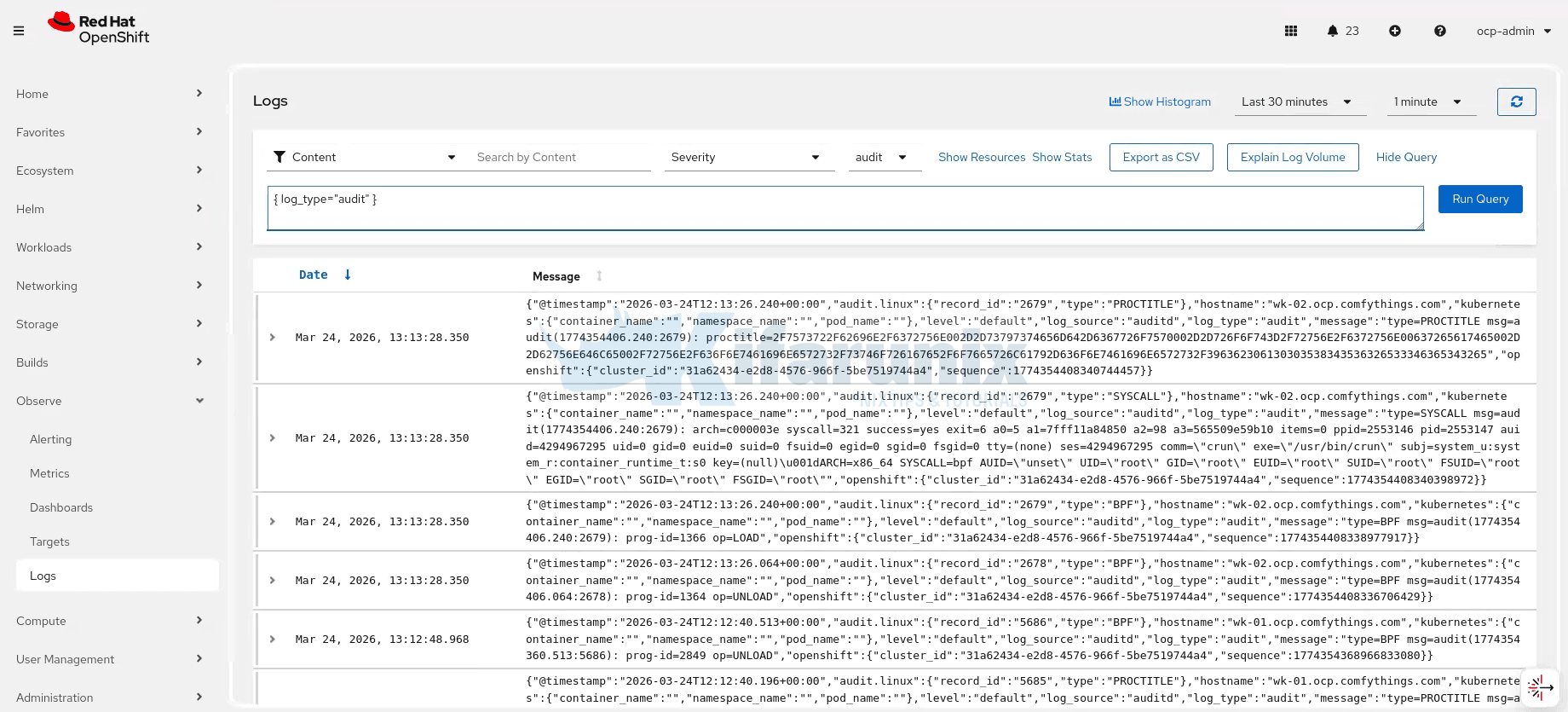1568x712 pixels.
Task: Click the plus quick-create icon
Action: click(x=1395, y=31)
